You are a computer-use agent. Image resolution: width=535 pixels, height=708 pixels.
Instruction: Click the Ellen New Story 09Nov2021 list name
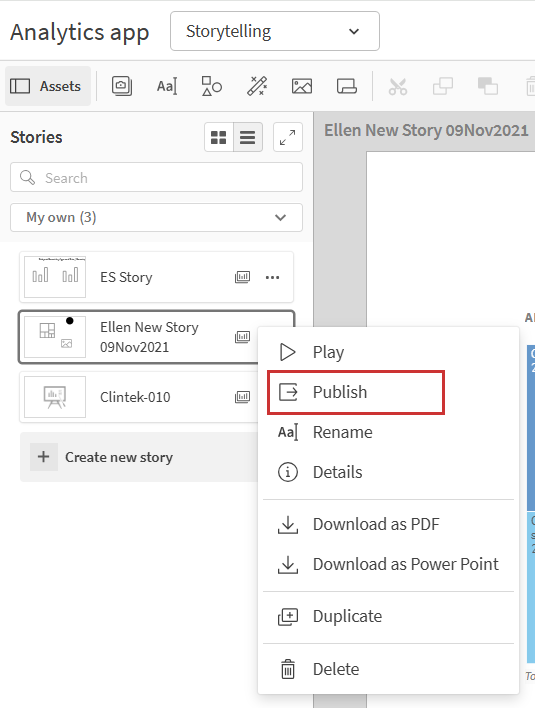pyautogui.click(x=149, y=337)
